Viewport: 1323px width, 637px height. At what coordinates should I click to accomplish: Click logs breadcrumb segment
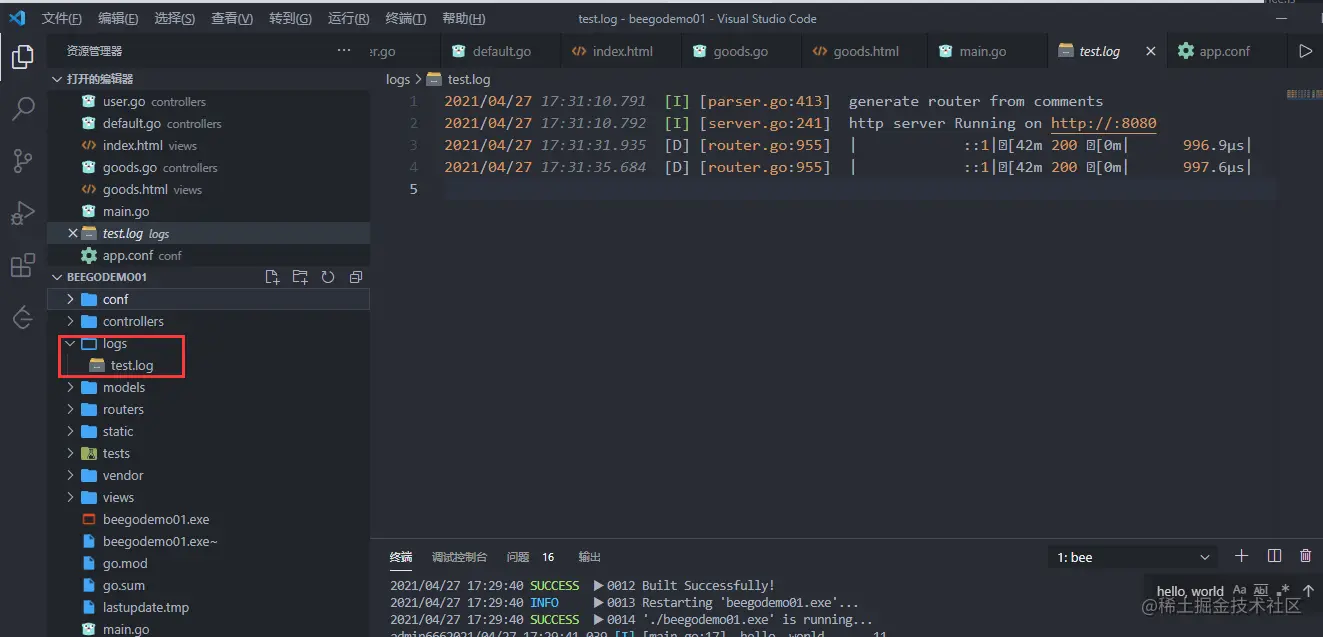(398, 79)
